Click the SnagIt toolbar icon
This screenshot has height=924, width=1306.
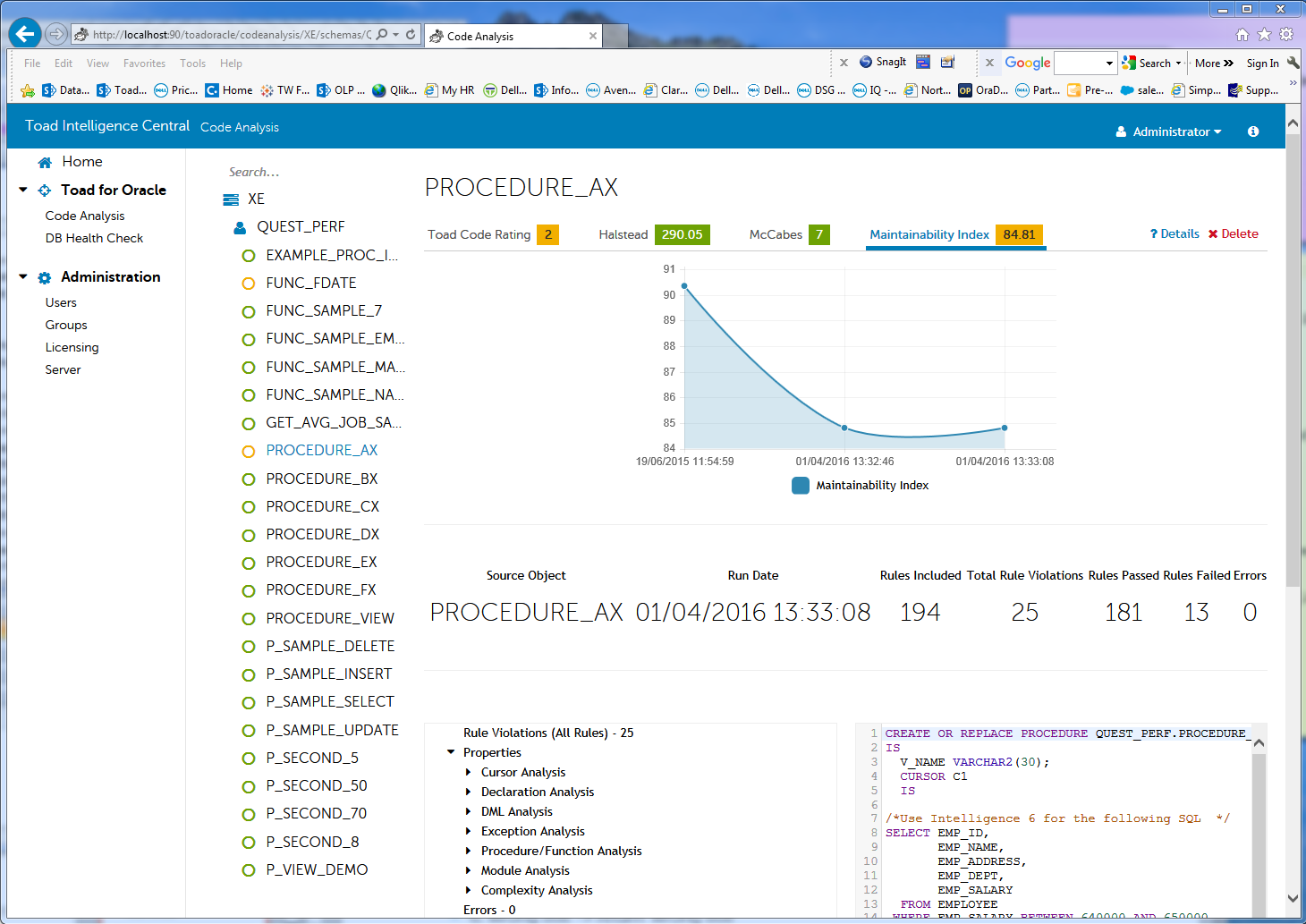[x=866, y=62]
